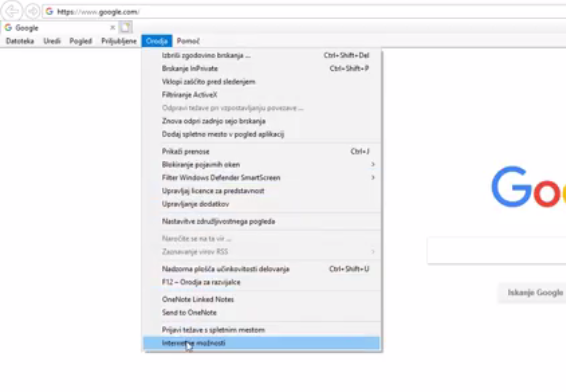Click the Google favicon in the address bar
Screen dimensions: 566x392
pos(49,12)
